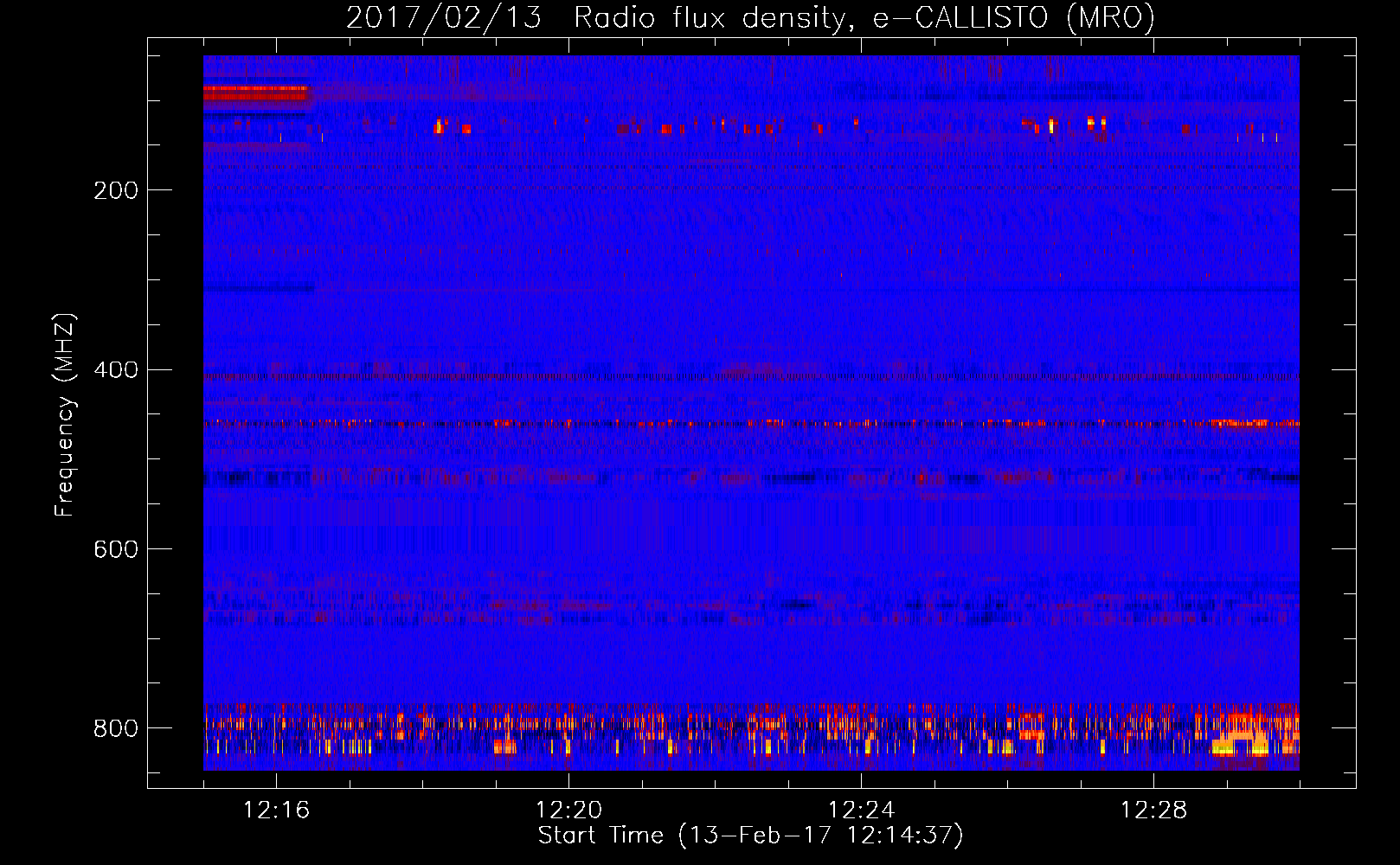The width and height of the screenshot is (1400, 865).
Task: Click the 400 frequency tick label
Action: (116, 370)
